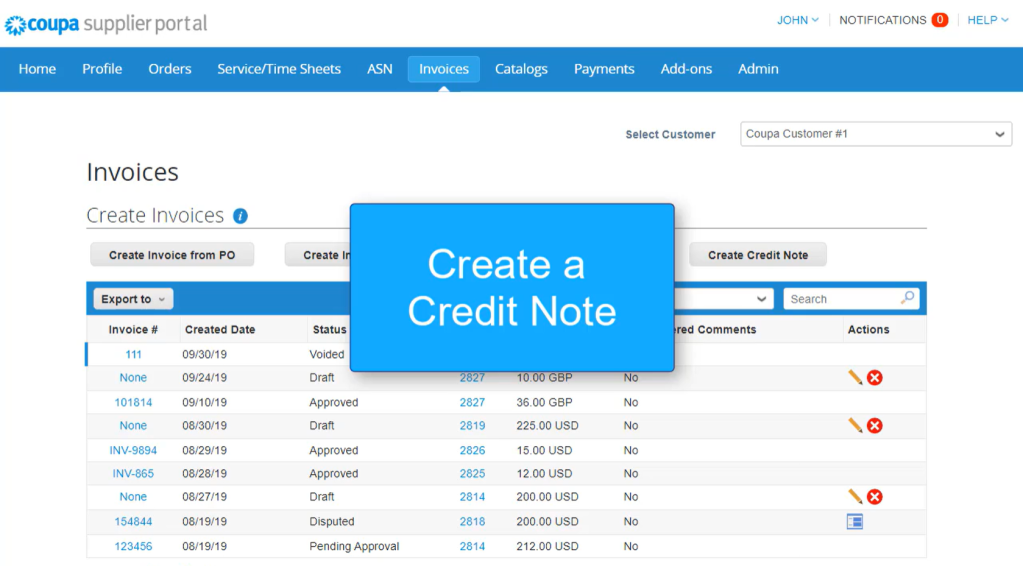Open invoice 154844 link
The image size is (1023, 566).
(x=133, y=522)
